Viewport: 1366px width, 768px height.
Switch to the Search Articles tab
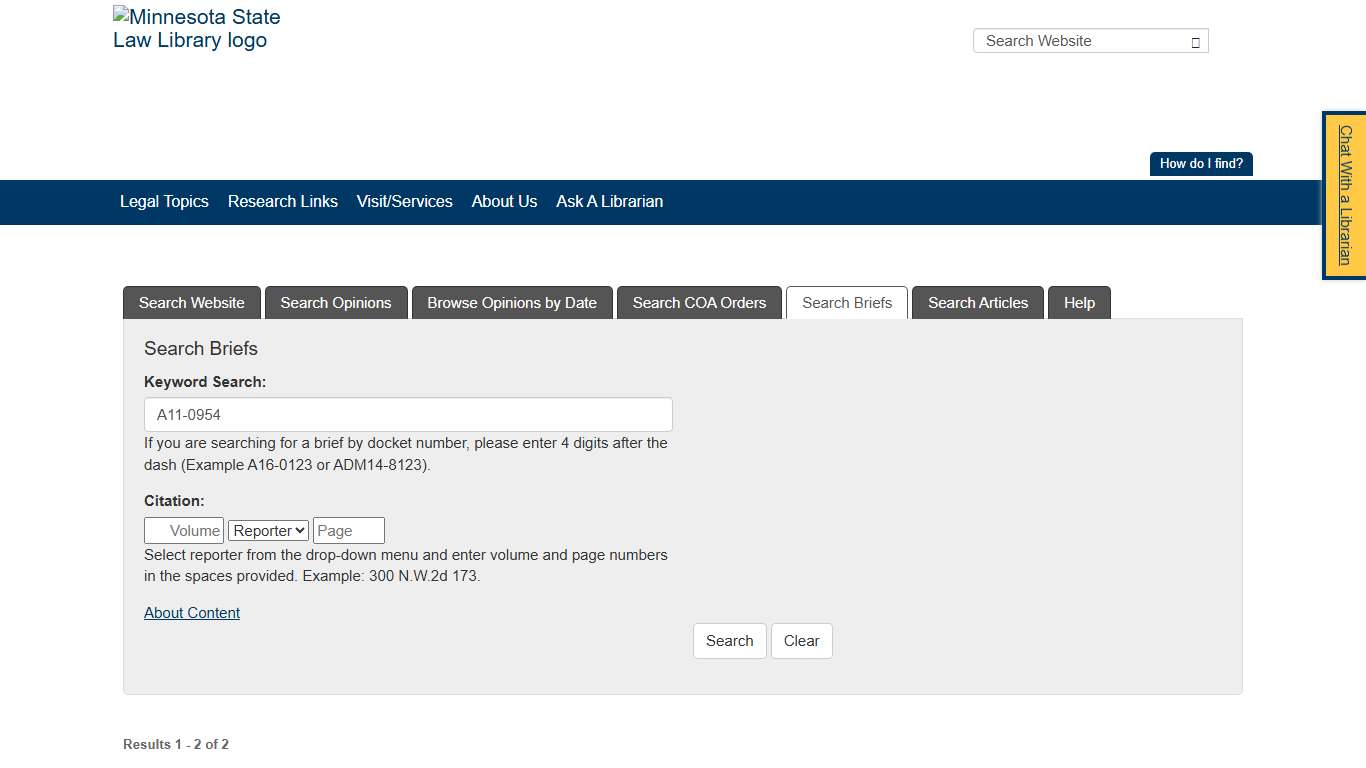[977, 303]
